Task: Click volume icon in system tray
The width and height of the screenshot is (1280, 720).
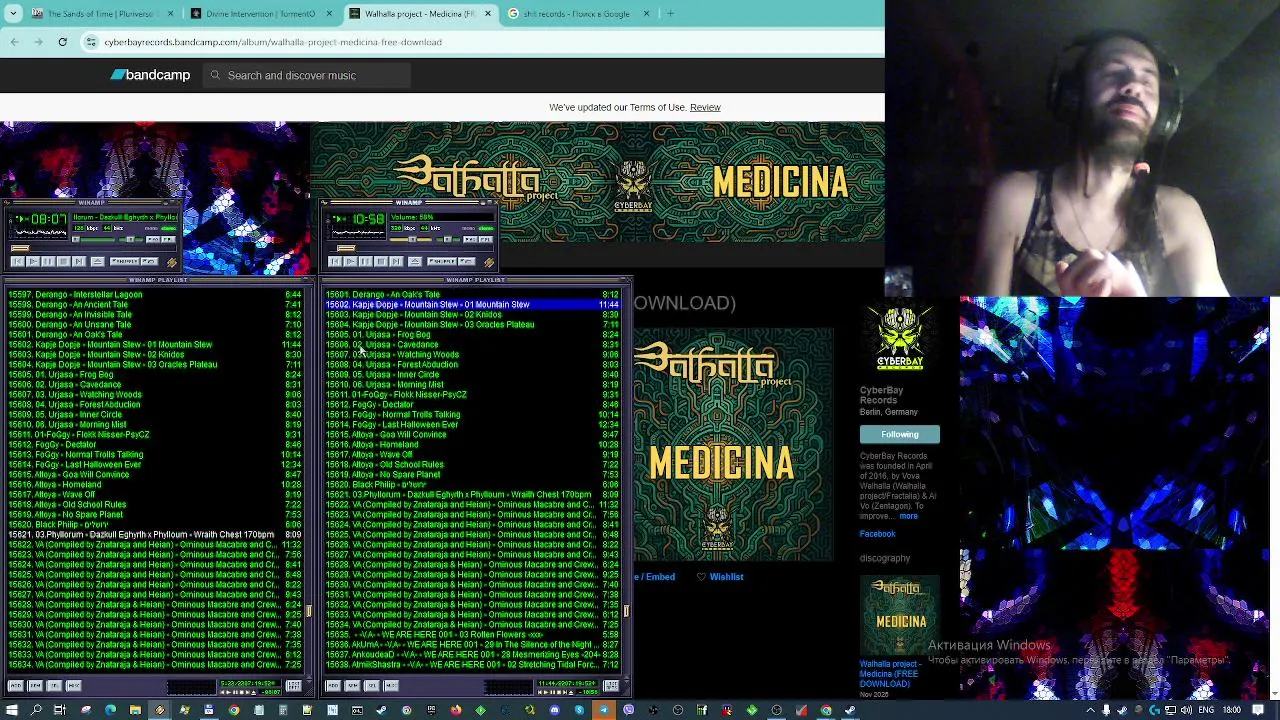Action: coord(1186,710)
